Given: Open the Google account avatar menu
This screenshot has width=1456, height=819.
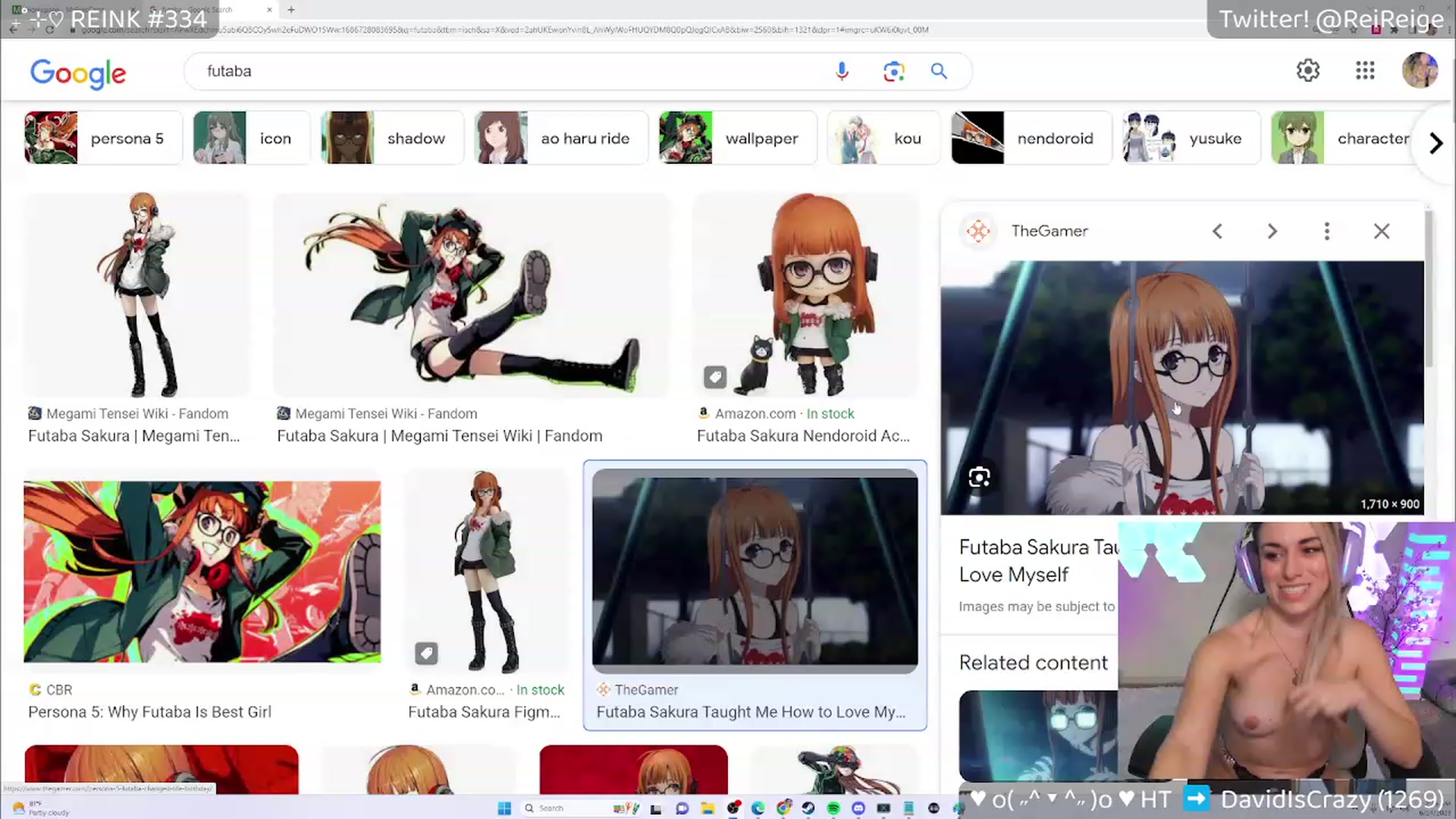Looking at the screenshot, I should pyautogui.click(x=1420, y=71).
